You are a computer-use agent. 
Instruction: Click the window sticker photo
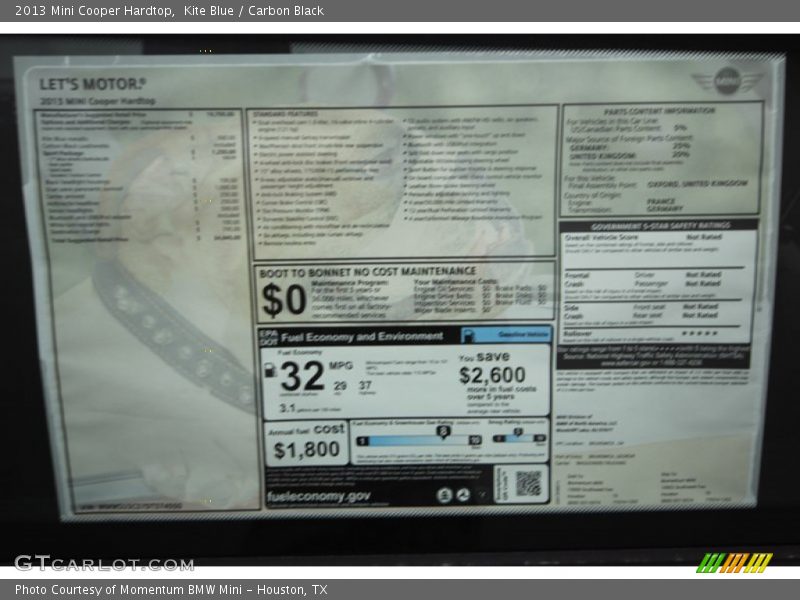click(x=399, y=299)
